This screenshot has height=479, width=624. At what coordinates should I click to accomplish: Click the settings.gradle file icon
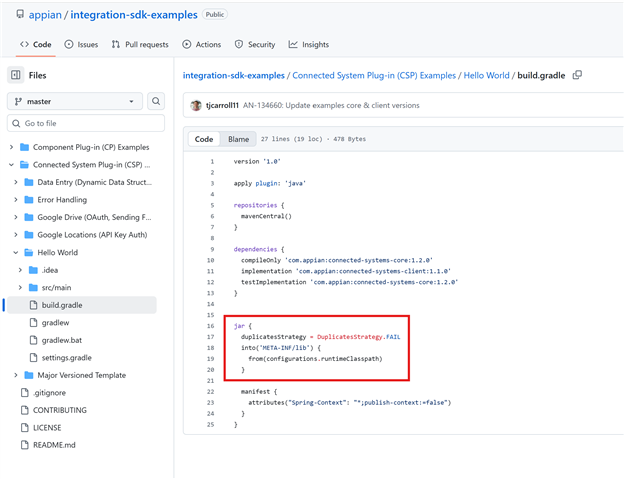pos(33,357)
